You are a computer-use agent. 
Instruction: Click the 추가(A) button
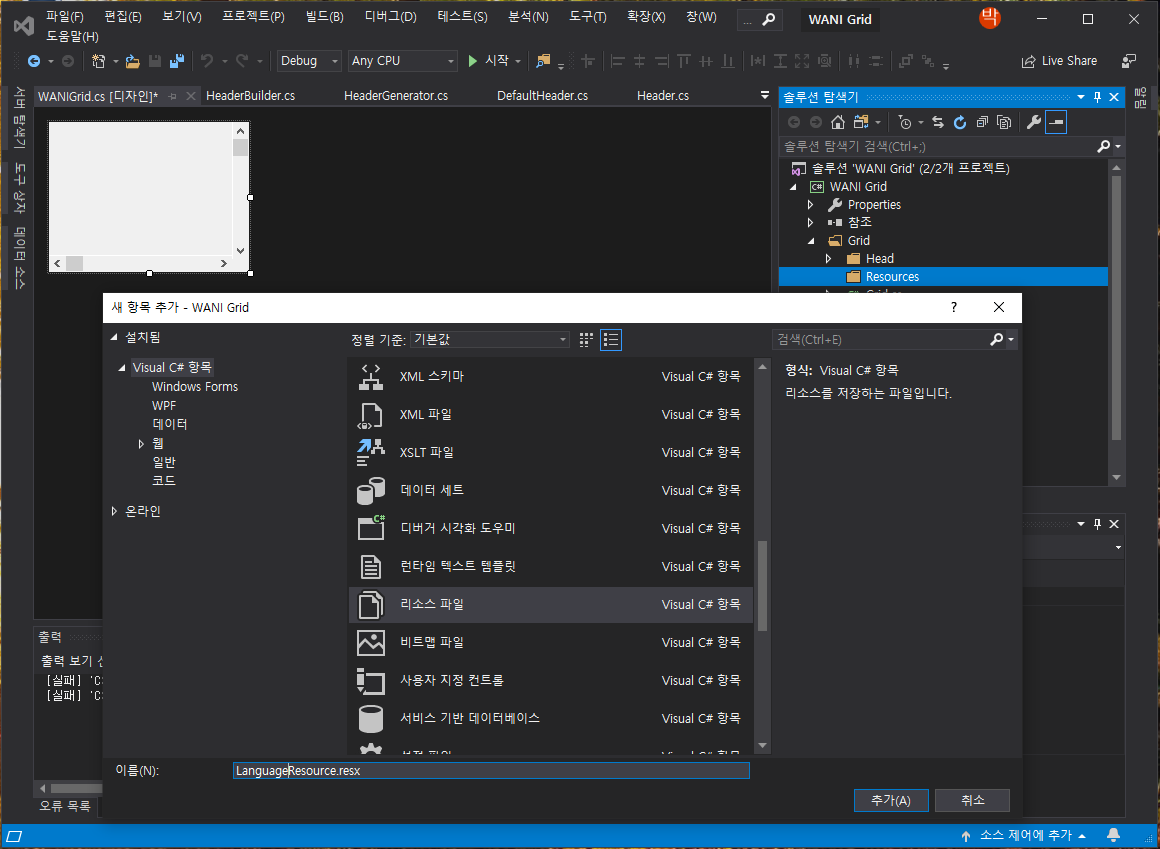coord(891,800)
